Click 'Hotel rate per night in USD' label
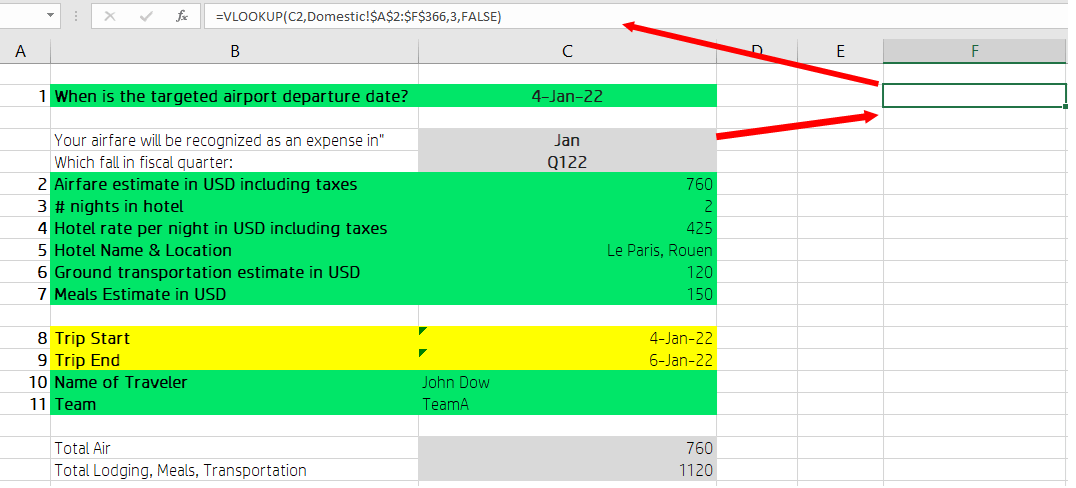The height and width of the screenshot is (488, 1076). 220,228
